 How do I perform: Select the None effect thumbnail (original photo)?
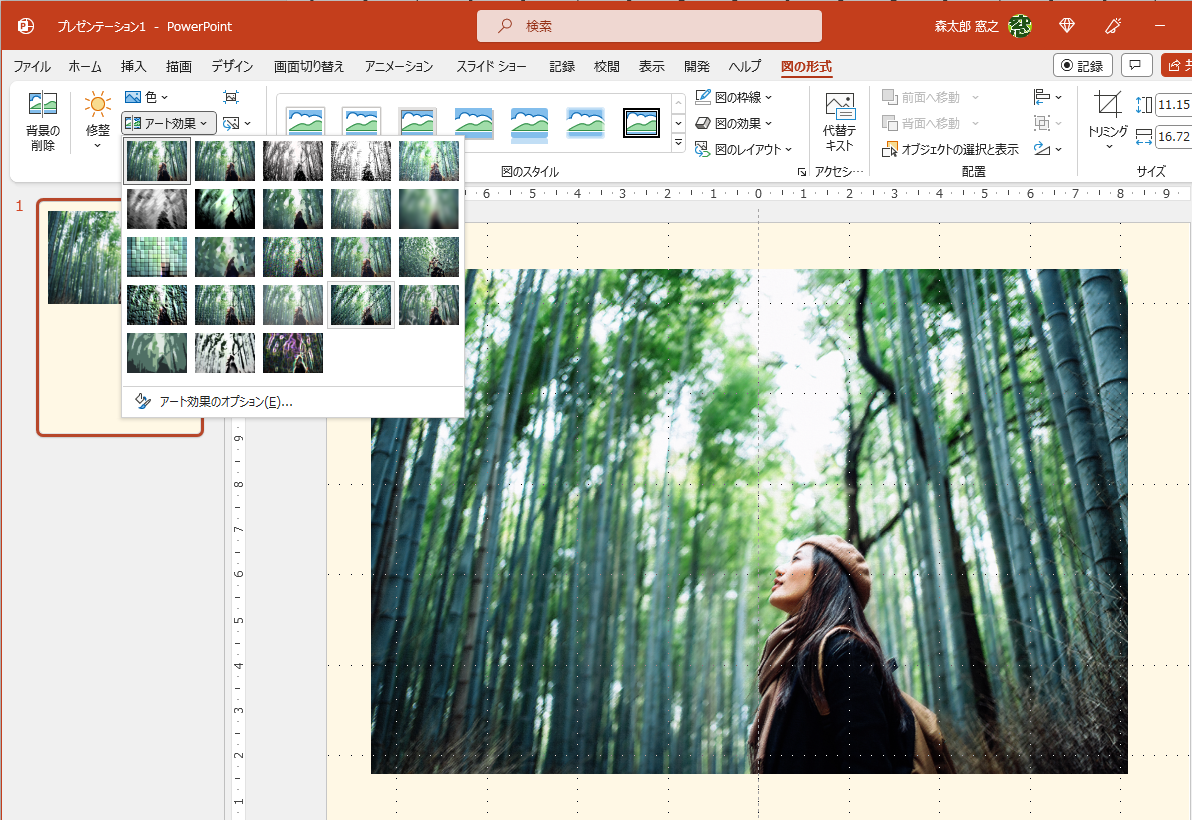[157, 160]
